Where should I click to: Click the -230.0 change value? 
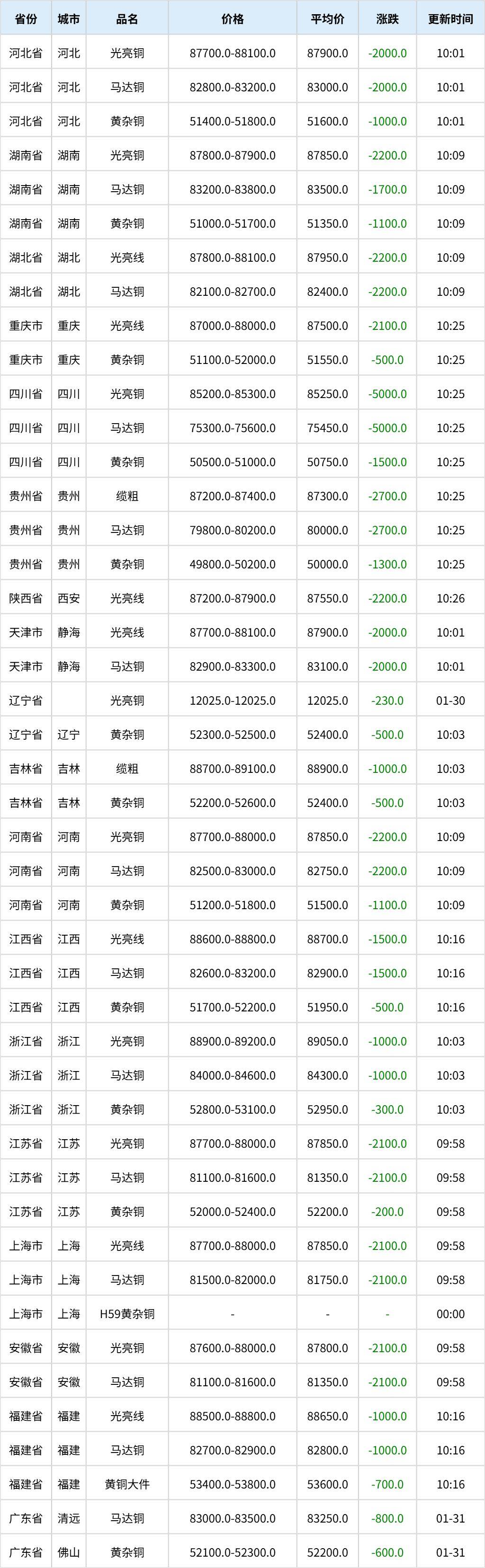387,700
